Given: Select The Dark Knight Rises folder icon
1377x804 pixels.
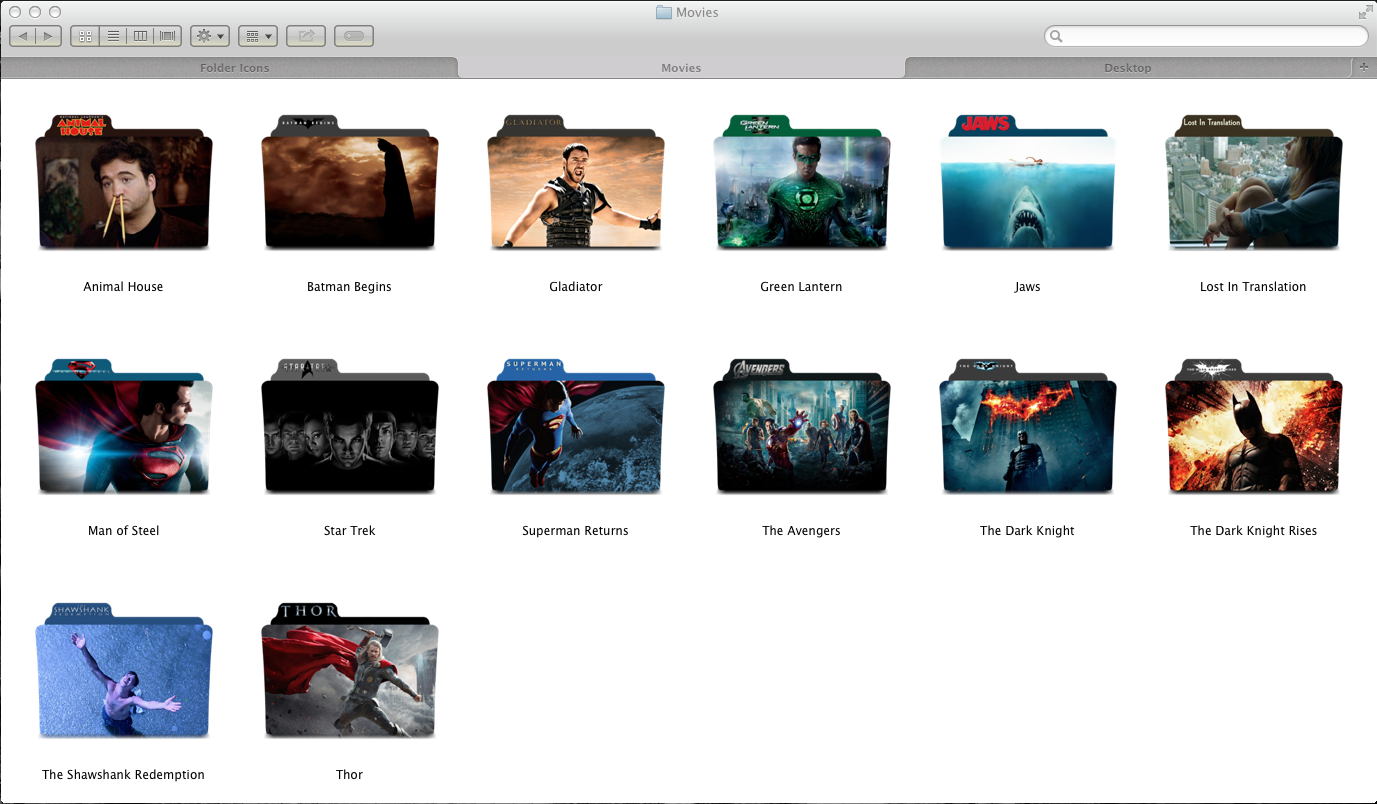Looking at the screenshot, I should tap(1254, 426).
